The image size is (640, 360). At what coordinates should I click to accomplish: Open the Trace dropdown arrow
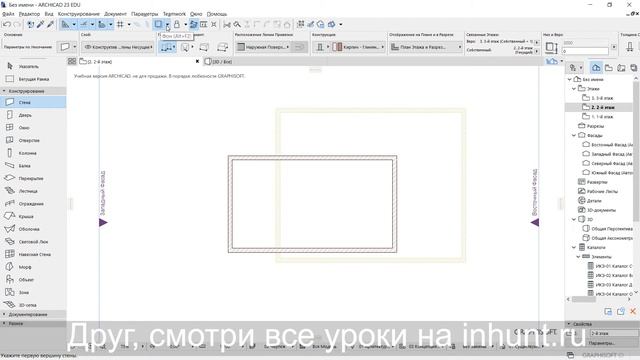pyautogui.click(x=167, y=24)
